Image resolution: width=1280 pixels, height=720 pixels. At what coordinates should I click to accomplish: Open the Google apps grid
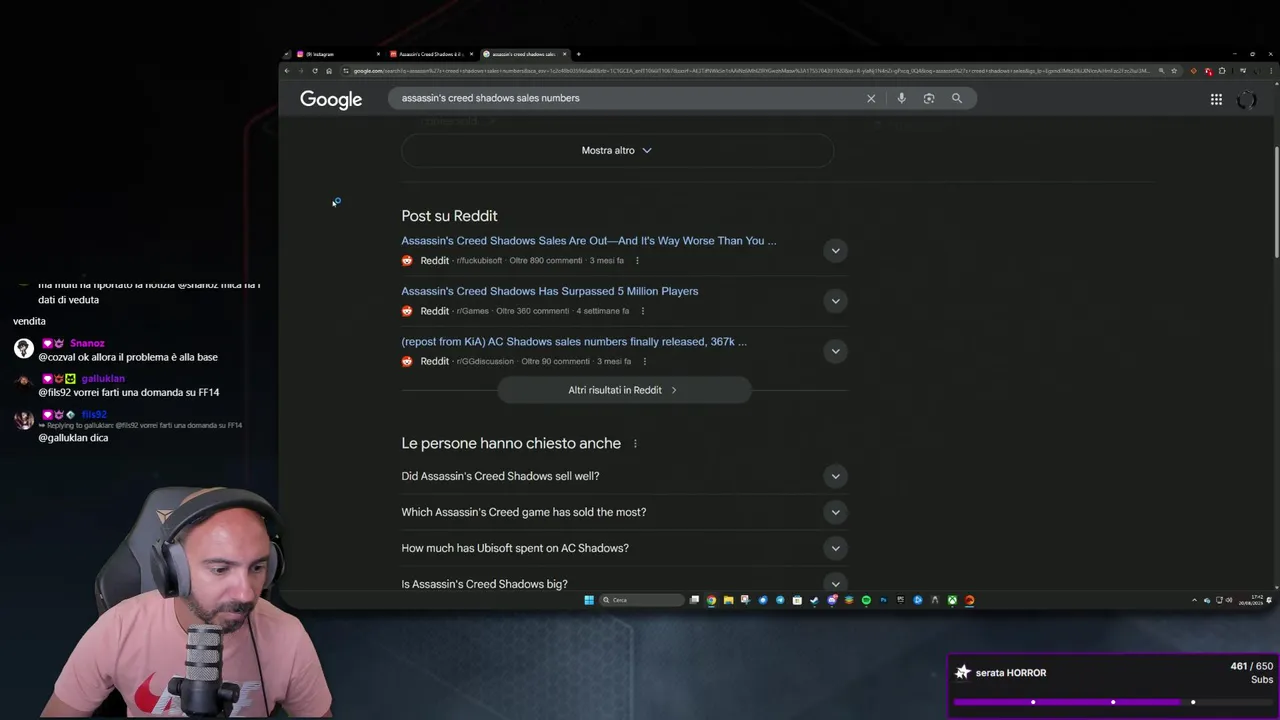click(x=1216, y=99)
